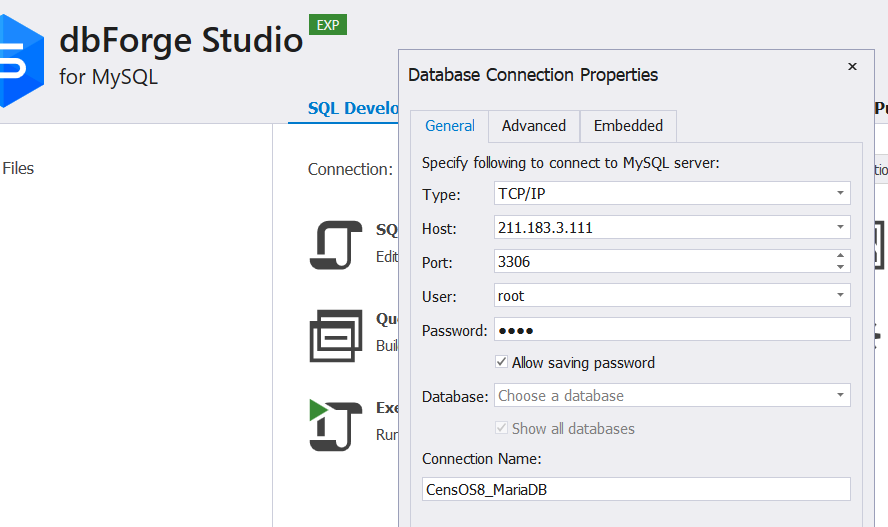The width and height of the screenshot is (888, 527).
Task: Close the Database Connection Properties dialog
Action: [852, 67]
